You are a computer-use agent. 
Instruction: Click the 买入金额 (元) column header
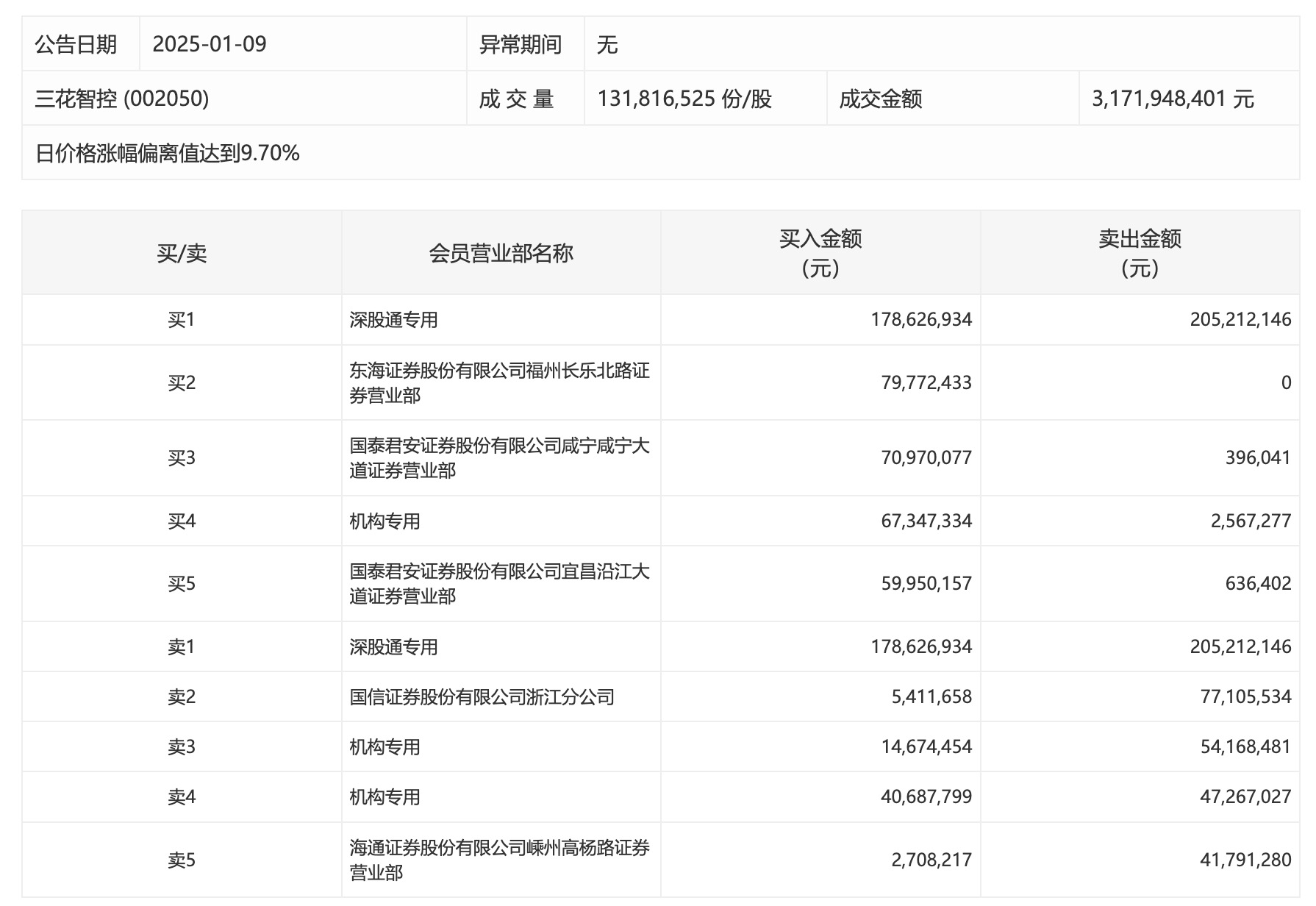(x=820, y=253)
